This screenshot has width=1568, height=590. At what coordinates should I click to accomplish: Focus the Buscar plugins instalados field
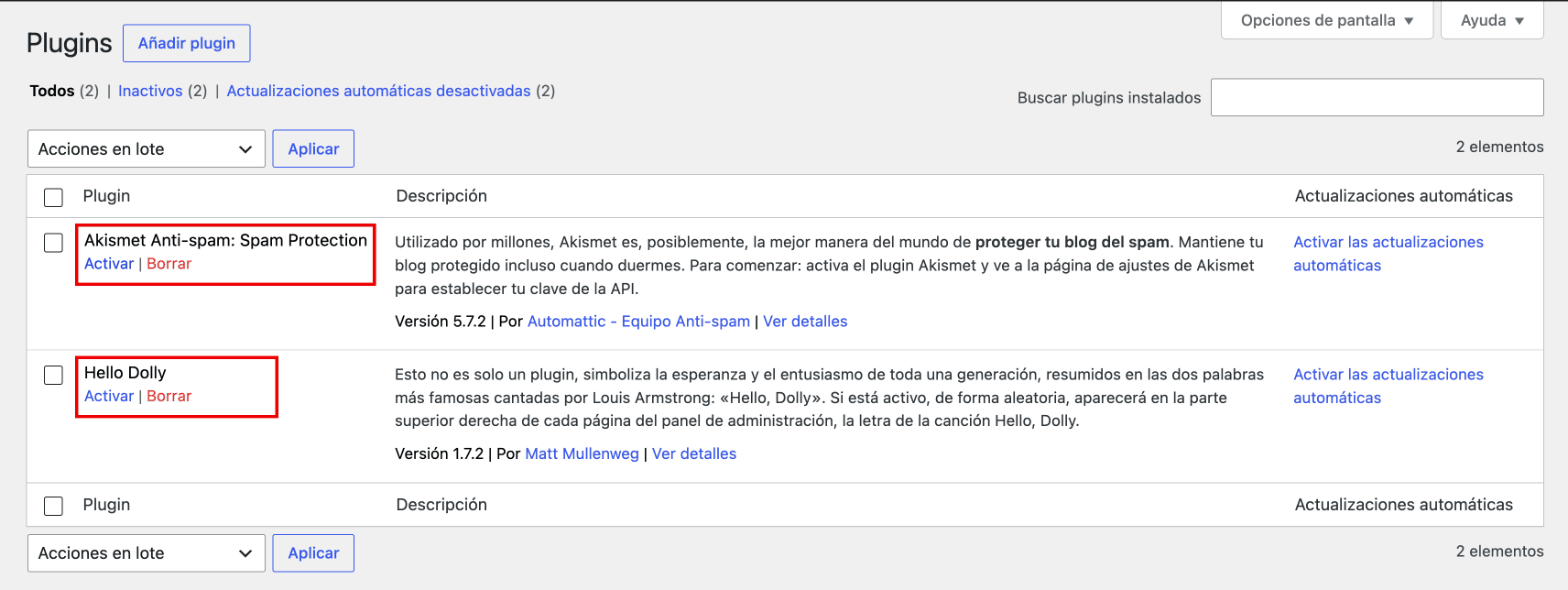[1377, 98]
